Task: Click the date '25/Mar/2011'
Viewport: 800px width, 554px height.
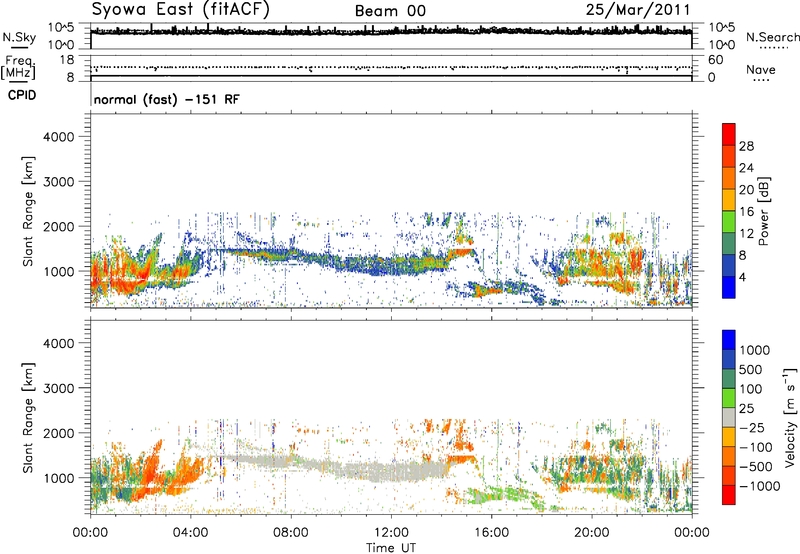Action: (638, 9)
